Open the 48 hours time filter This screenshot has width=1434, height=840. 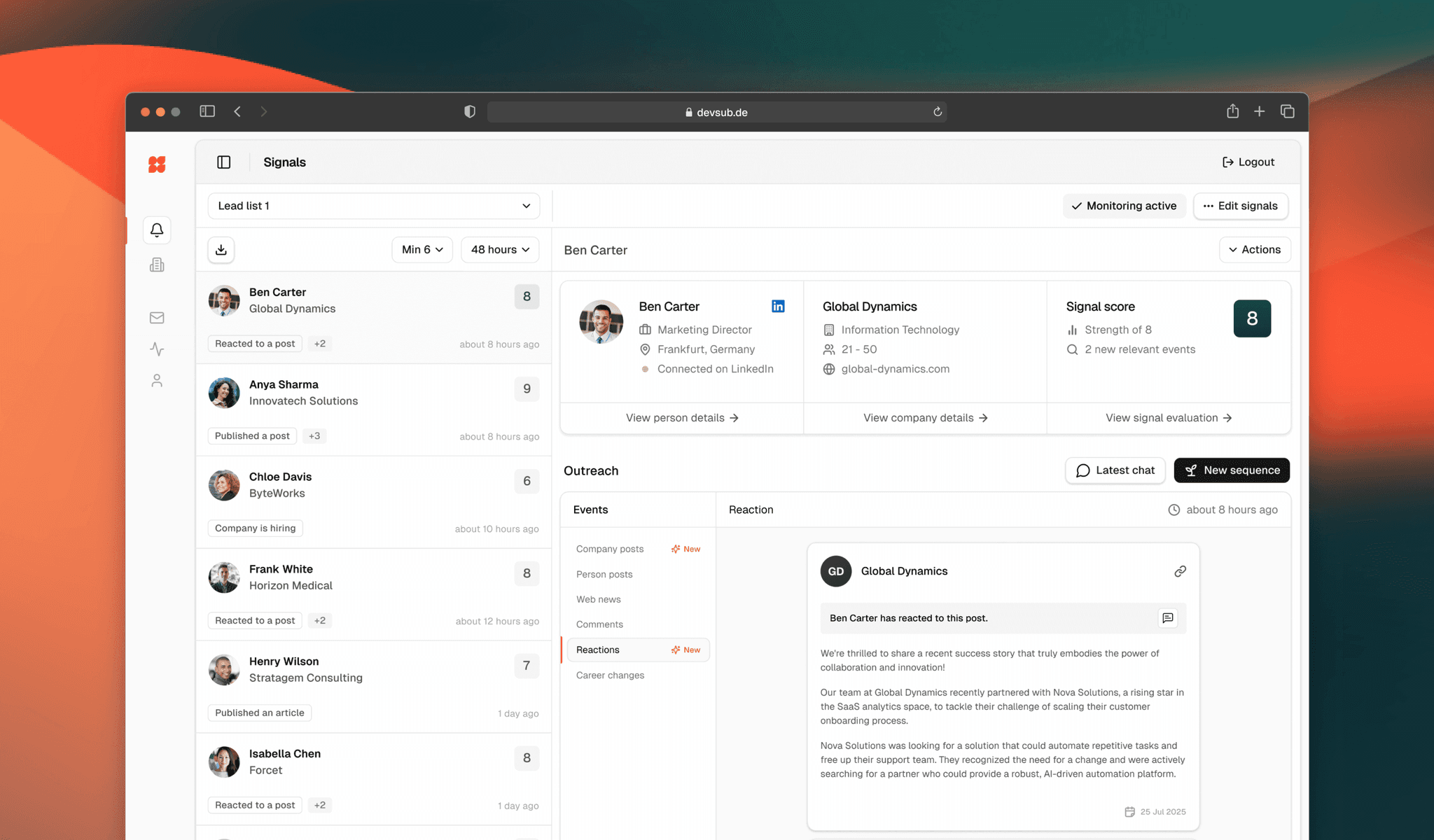click(500, 250)
